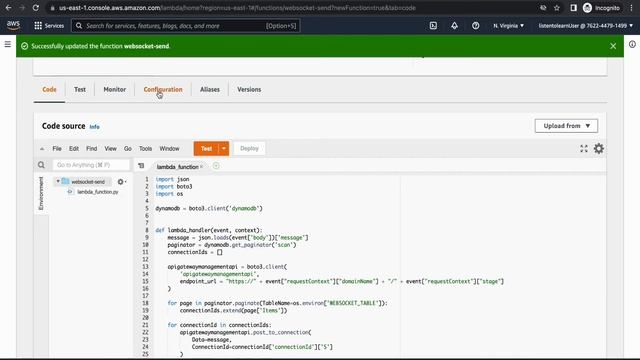Open the Find menu in editor
The image size is (640, 360).
(x=91, y=149)
